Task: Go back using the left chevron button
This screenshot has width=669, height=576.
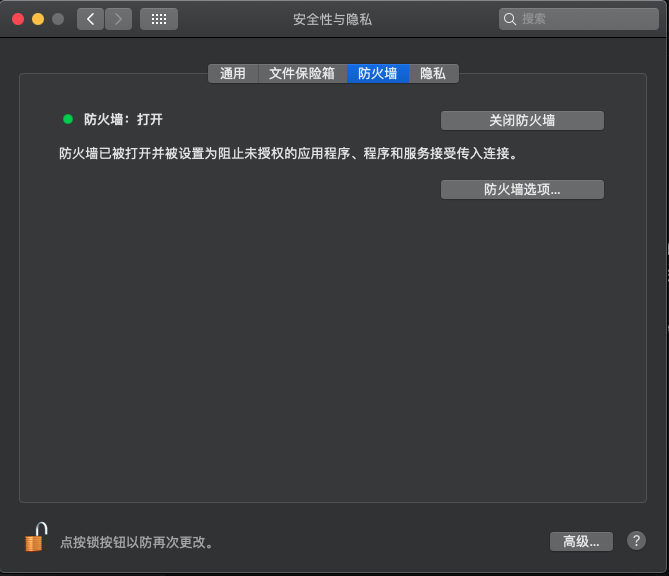Action: 91,19
